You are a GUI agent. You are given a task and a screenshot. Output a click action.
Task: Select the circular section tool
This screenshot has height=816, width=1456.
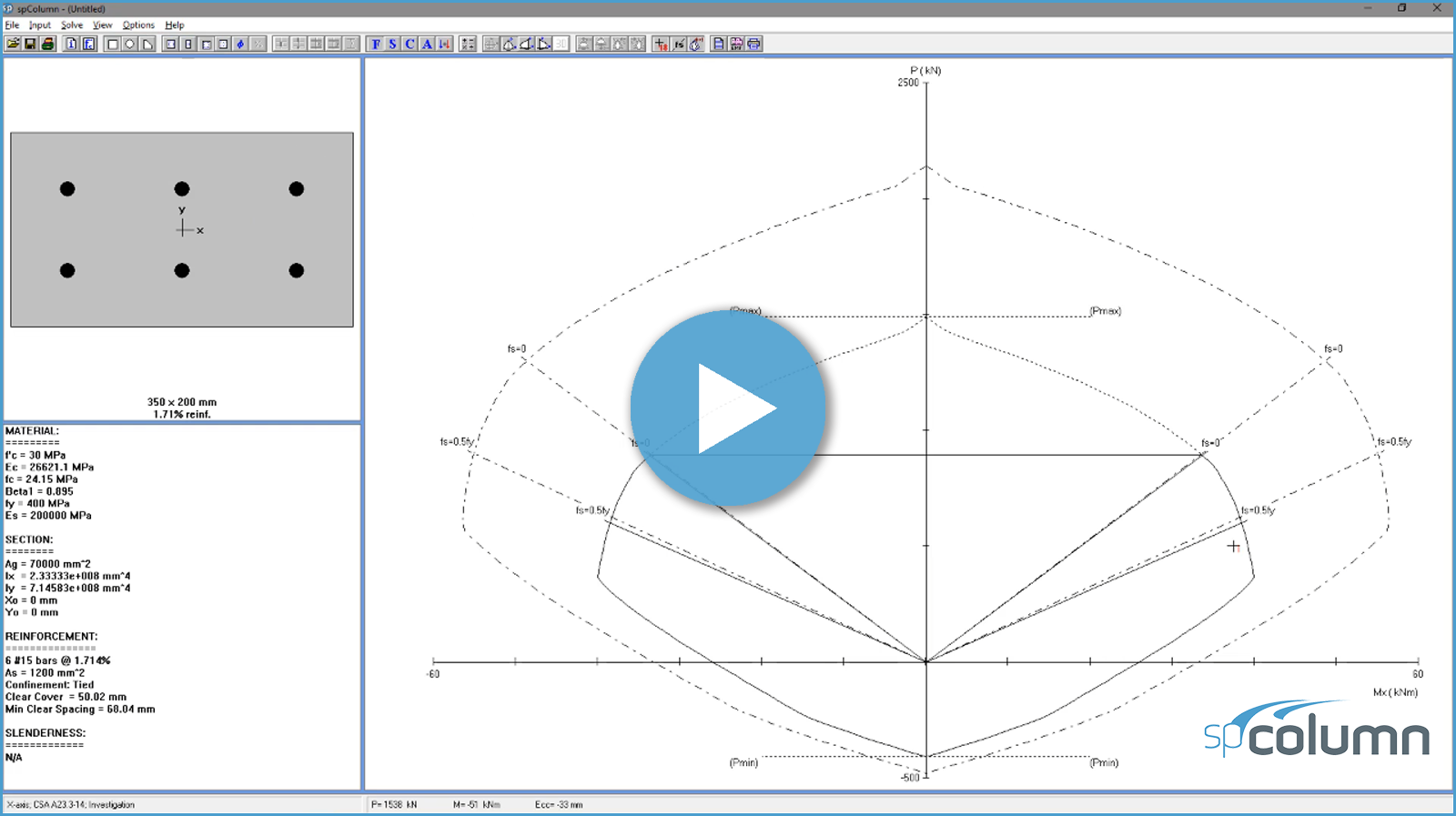(x=130, y=44)
